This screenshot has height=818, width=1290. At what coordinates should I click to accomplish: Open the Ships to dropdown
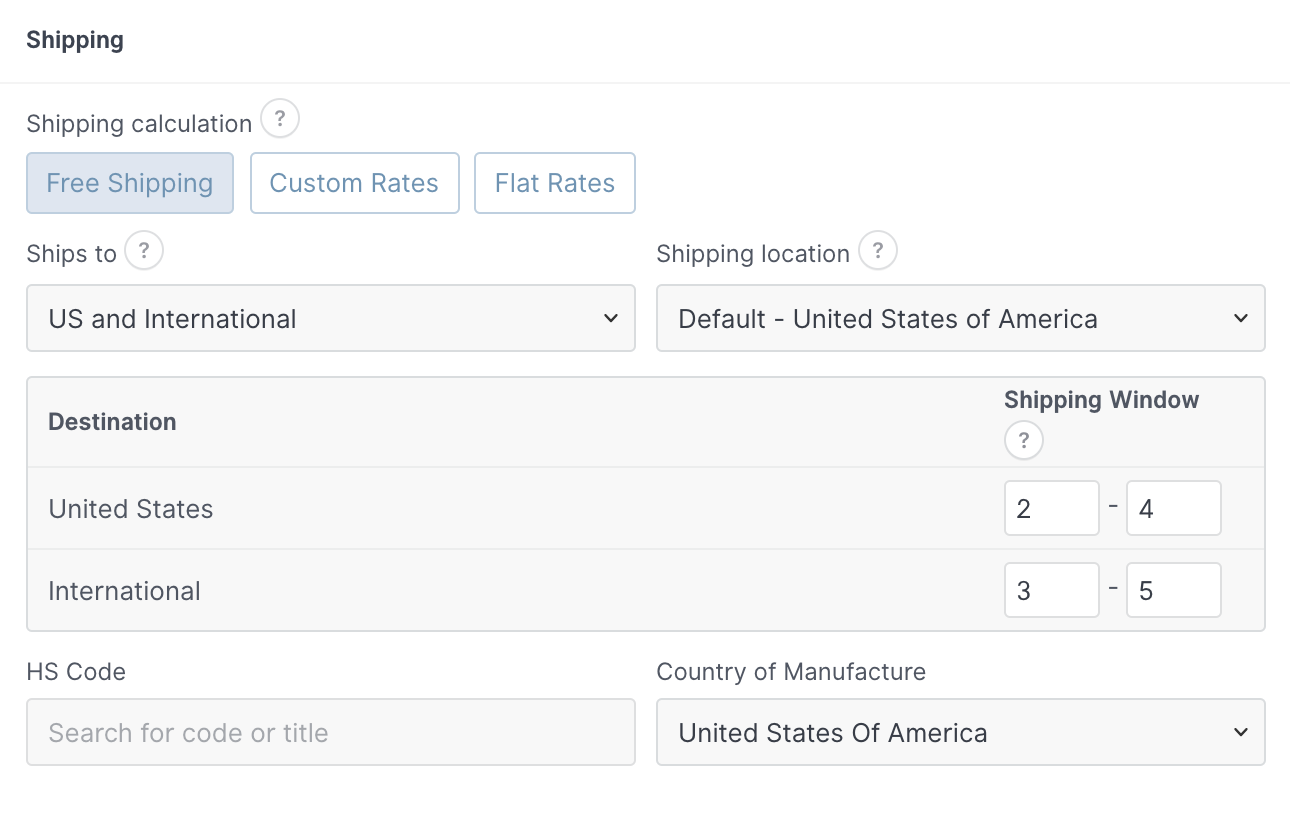pos(330,318)
